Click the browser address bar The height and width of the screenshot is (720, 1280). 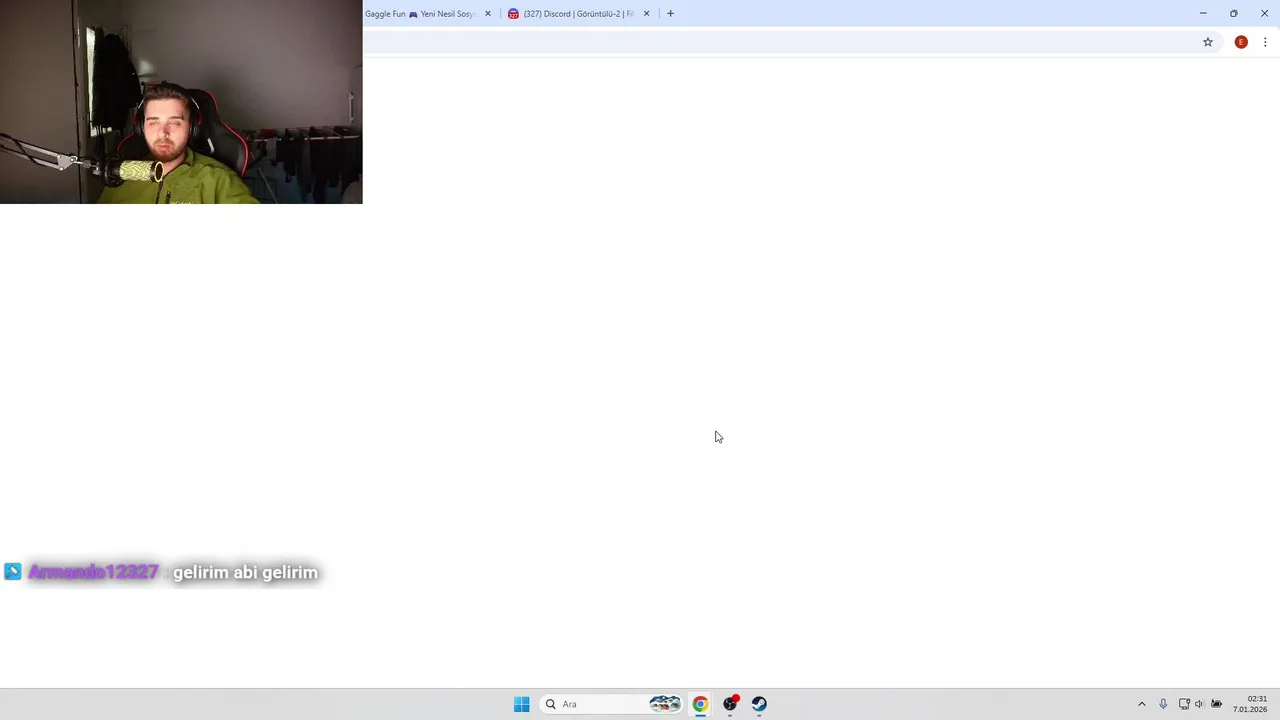780,42
